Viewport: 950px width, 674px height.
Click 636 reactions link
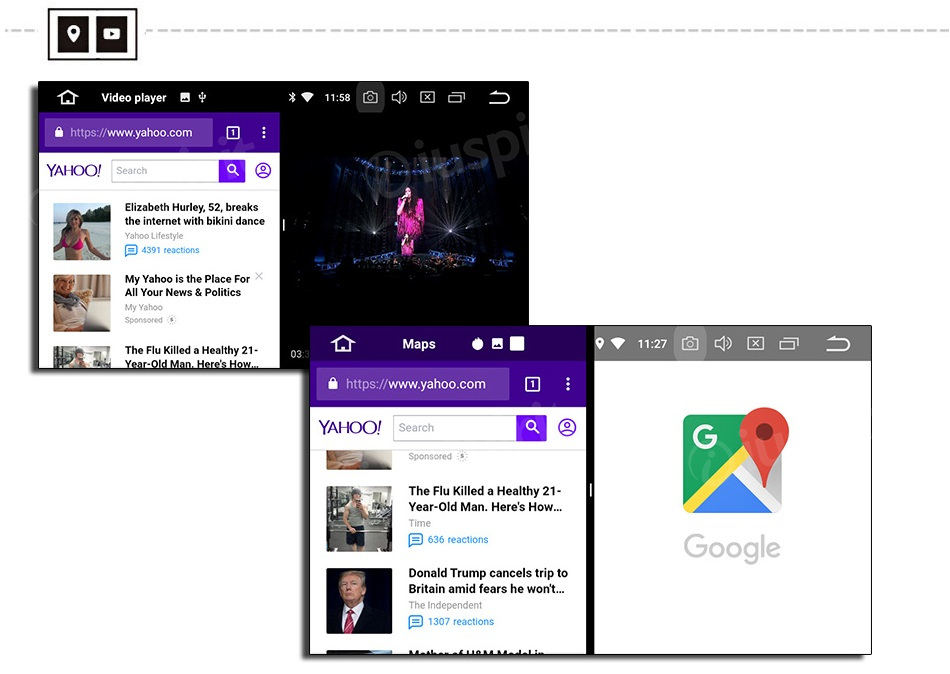(457, 540)
